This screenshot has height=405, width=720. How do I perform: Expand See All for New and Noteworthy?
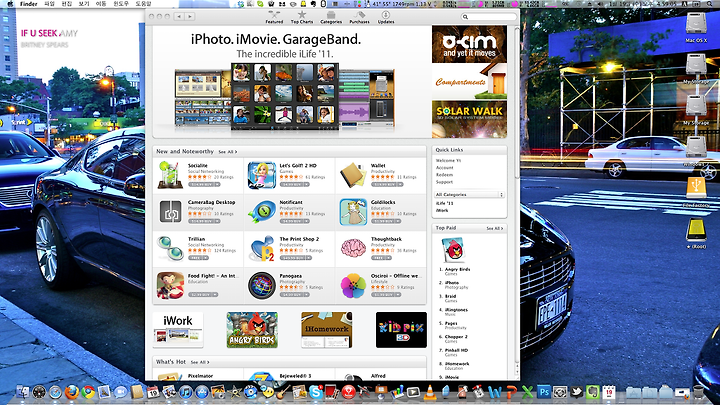[228, 152]
